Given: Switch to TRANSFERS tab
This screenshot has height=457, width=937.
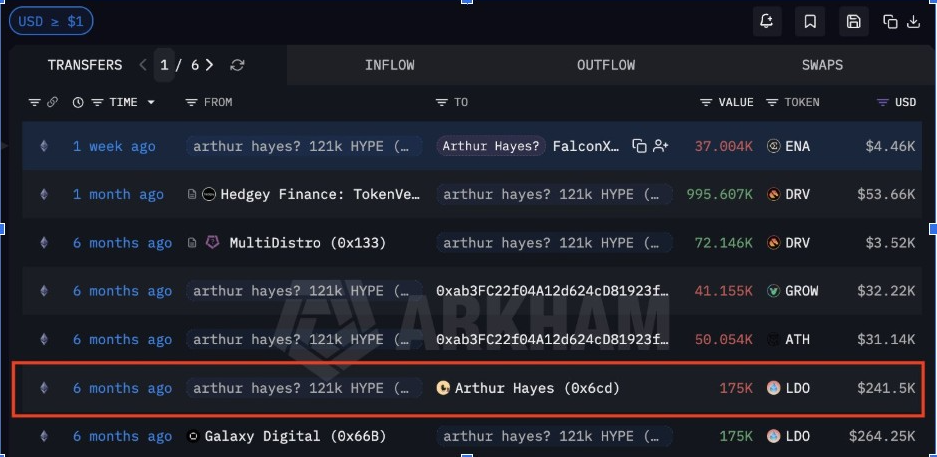Looking at the screenshot, I should click(85, 65).
